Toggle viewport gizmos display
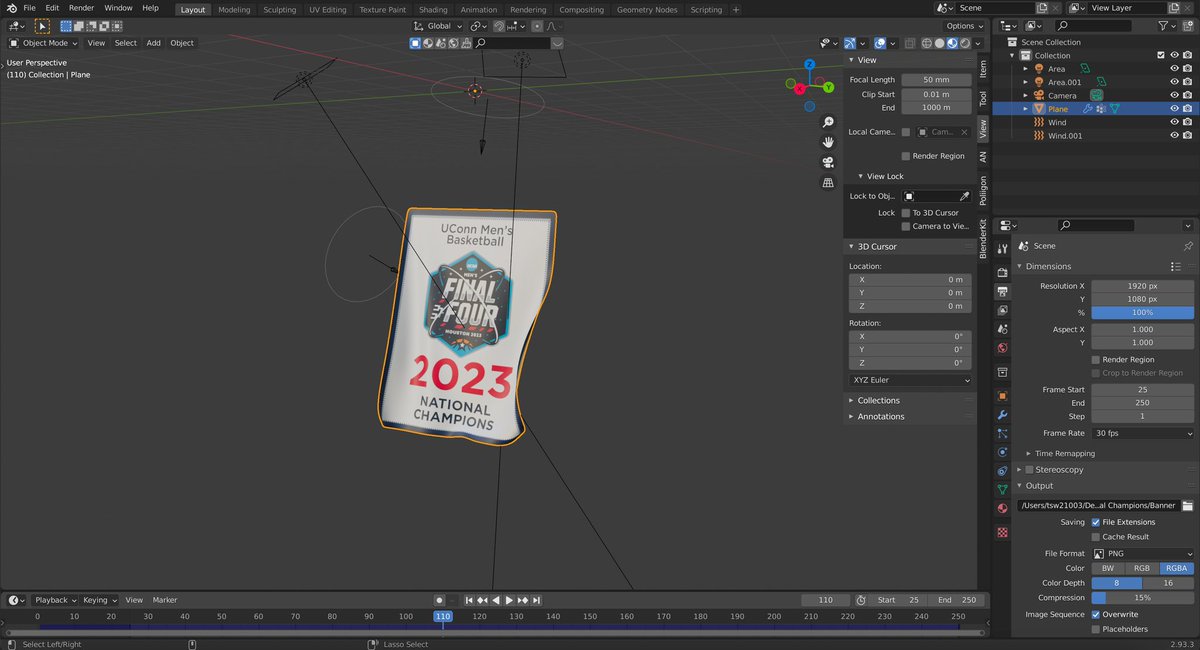The width and height of the screenshot is (1200, 650). (x=849, y=43)
